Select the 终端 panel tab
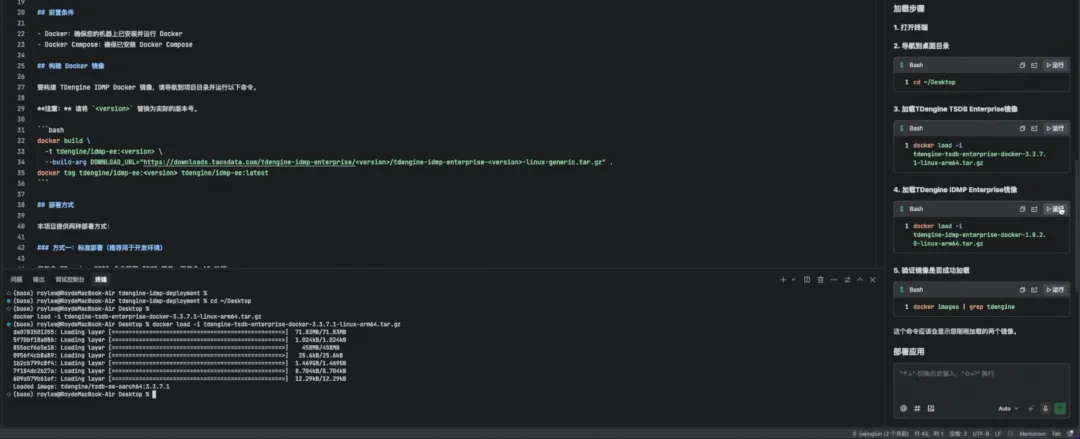 101,280
